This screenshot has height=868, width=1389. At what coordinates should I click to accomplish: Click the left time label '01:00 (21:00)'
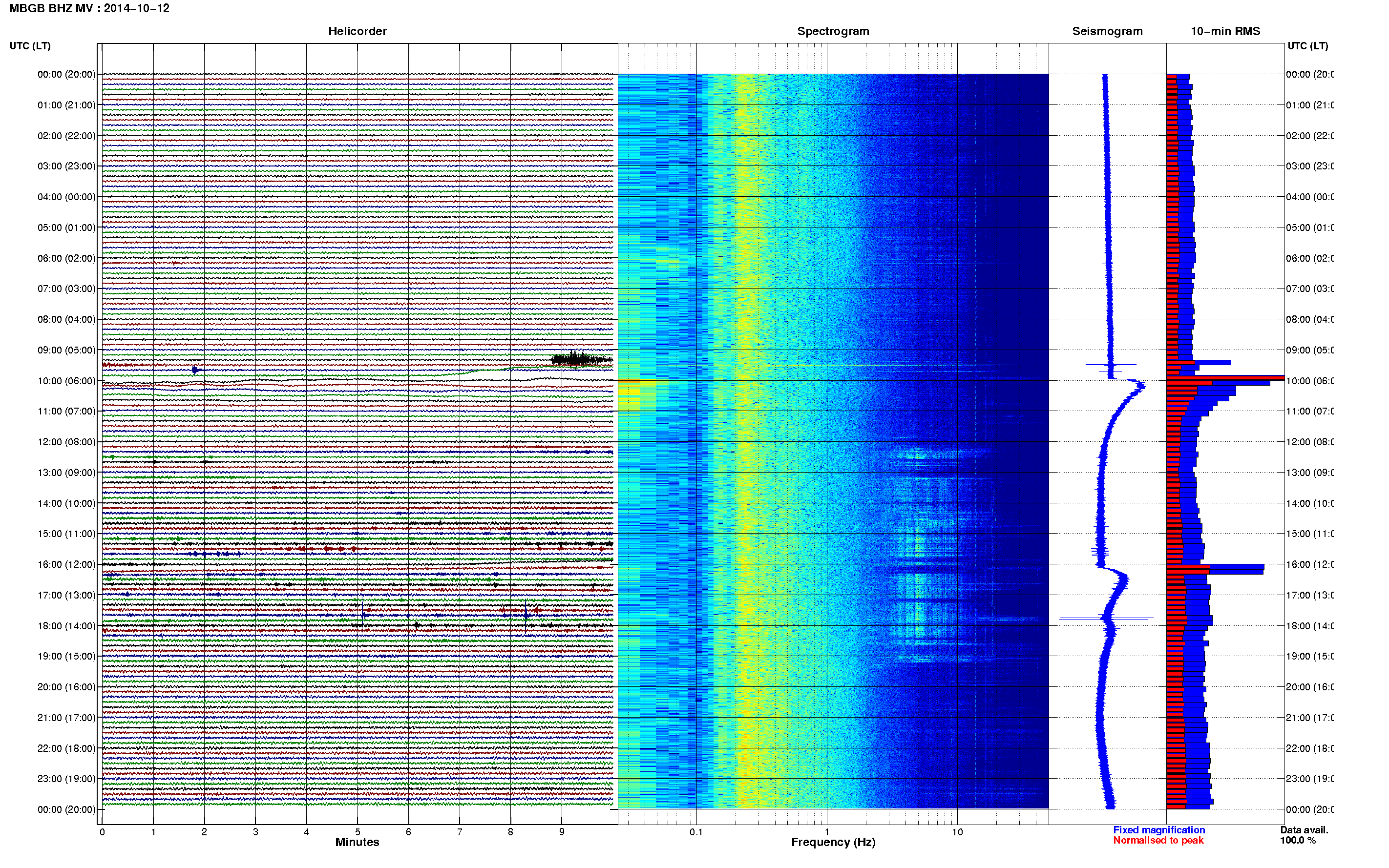[66, 105]
